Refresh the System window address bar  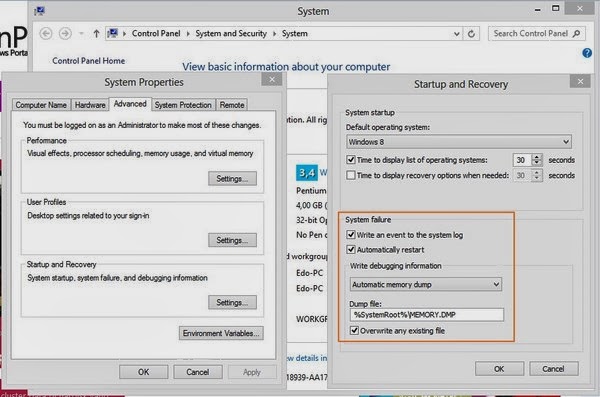pos(471,34)
